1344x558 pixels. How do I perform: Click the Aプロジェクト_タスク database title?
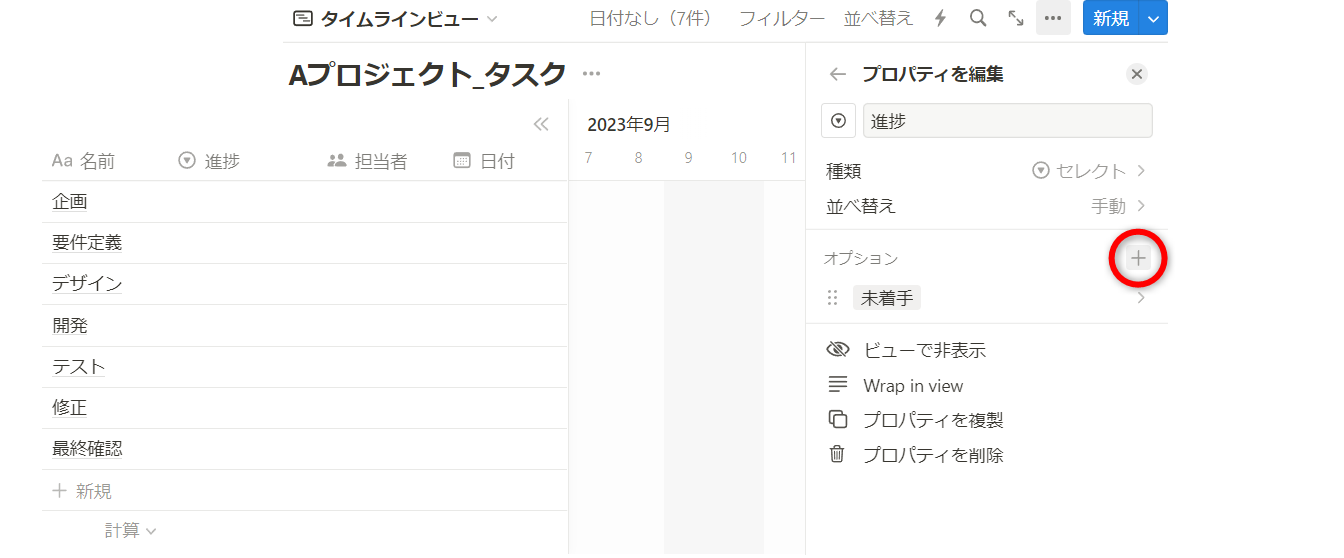(x=427, y=74)
